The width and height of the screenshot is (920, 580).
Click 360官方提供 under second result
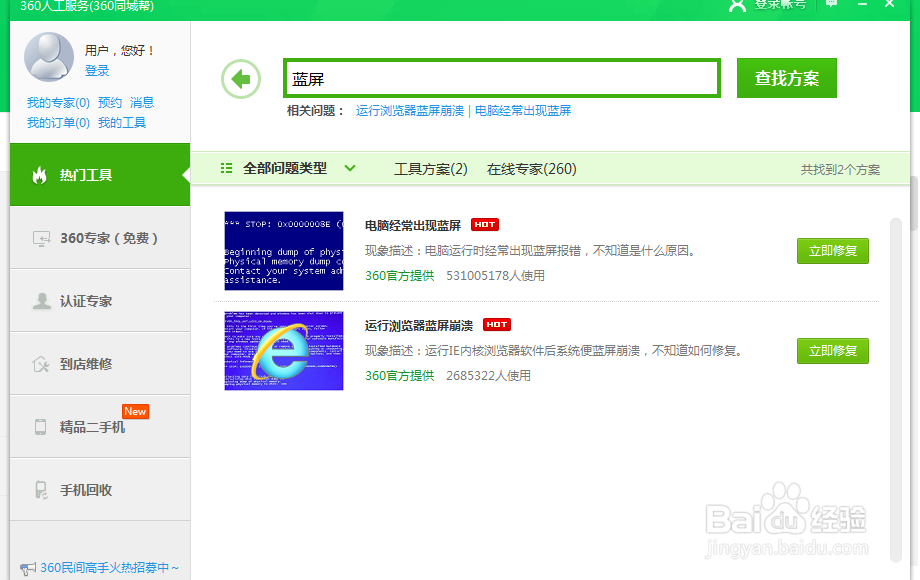400,375
